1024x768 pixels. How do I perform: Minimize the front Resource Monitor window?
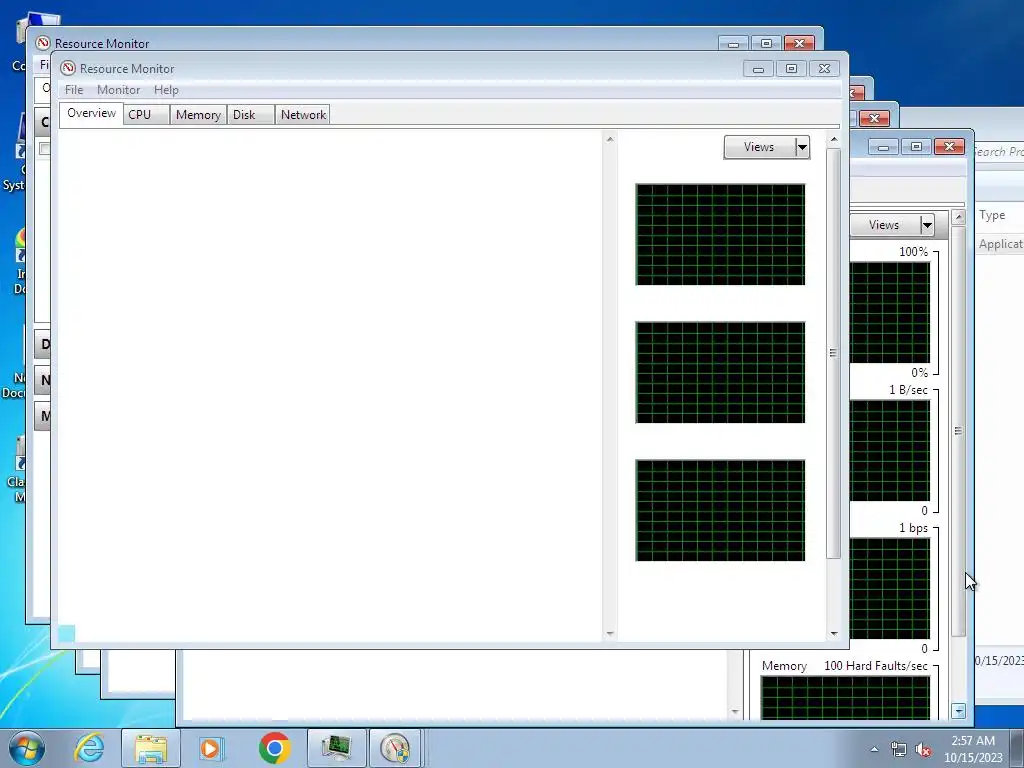click(758, 69)
